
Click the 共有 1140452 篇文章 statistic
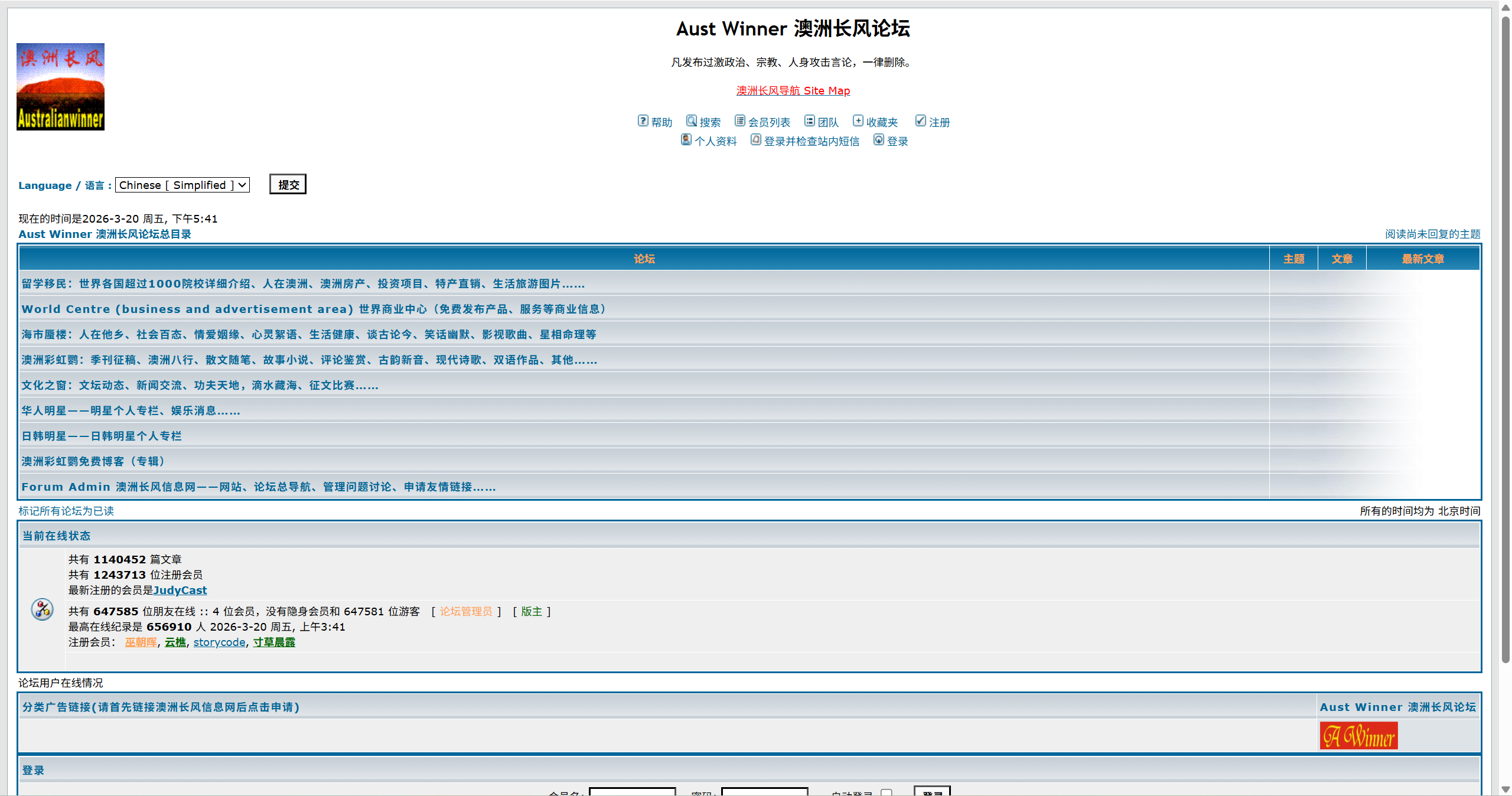125,559
